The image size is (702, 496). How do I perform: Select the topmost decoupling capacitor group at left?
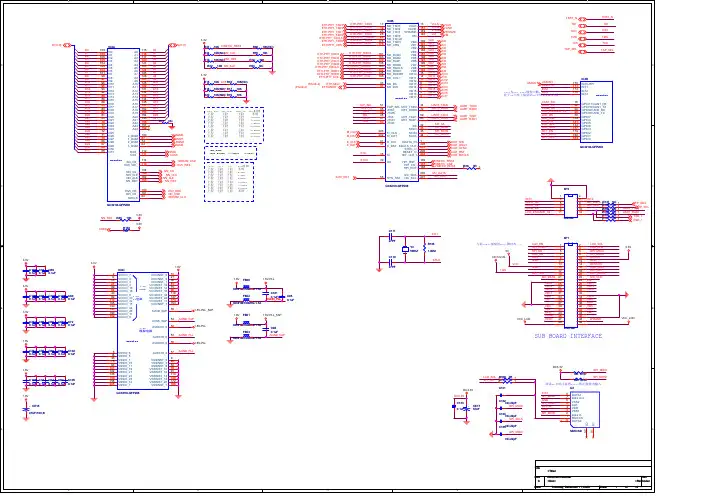[37, 271]
